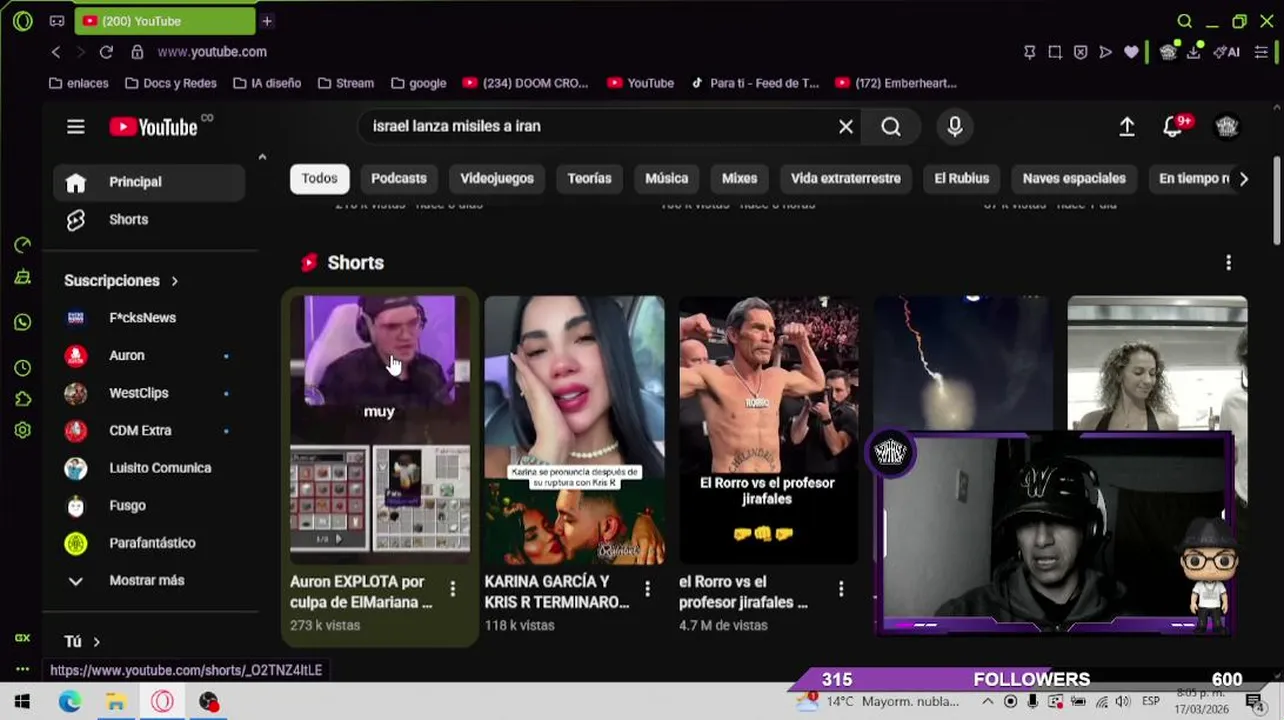Select the El Rubius chip

tap(962, 178)
